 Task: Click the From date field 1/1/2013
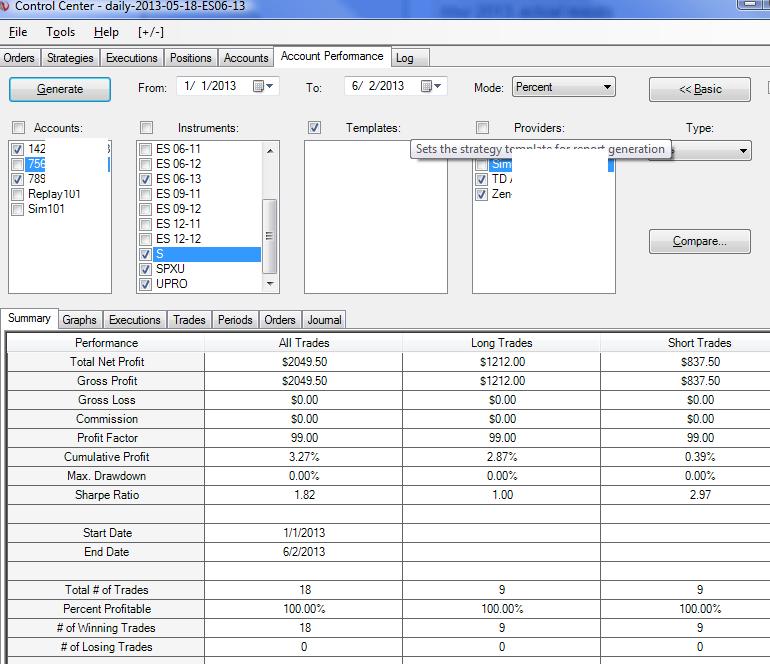coord(228,86)
